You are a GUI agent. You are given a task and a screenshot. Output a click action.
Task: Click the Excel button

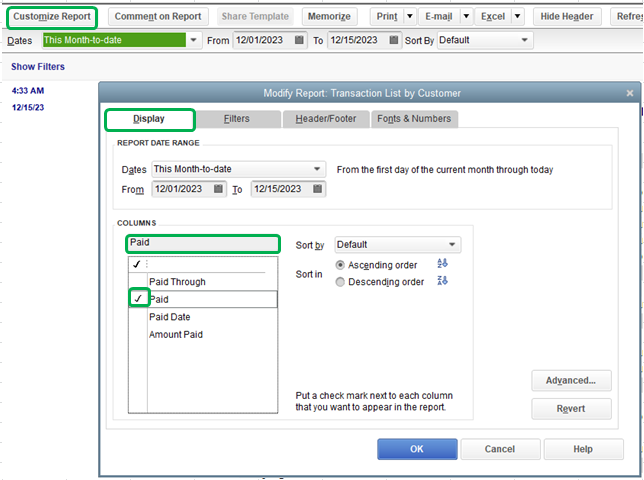pos(493,17)
